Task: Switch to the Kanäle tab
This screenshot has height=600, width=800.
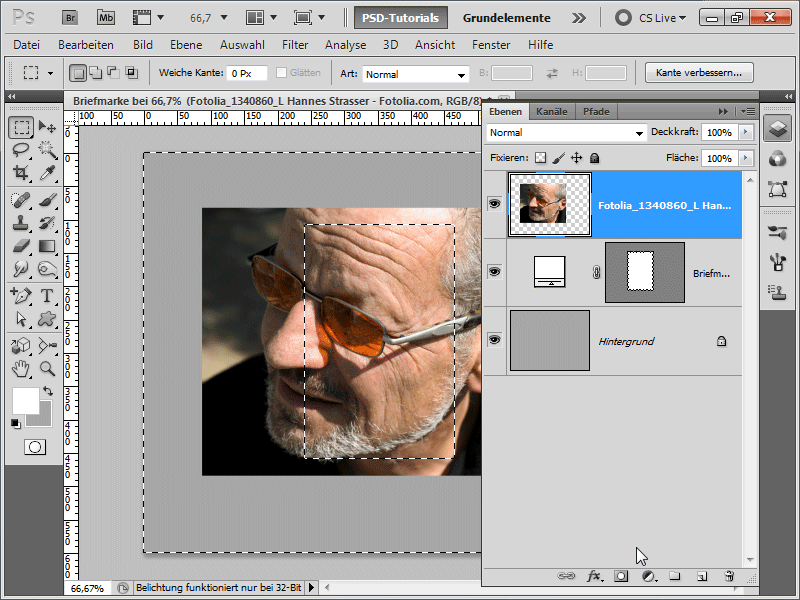Action: click(x=552, y=111)
